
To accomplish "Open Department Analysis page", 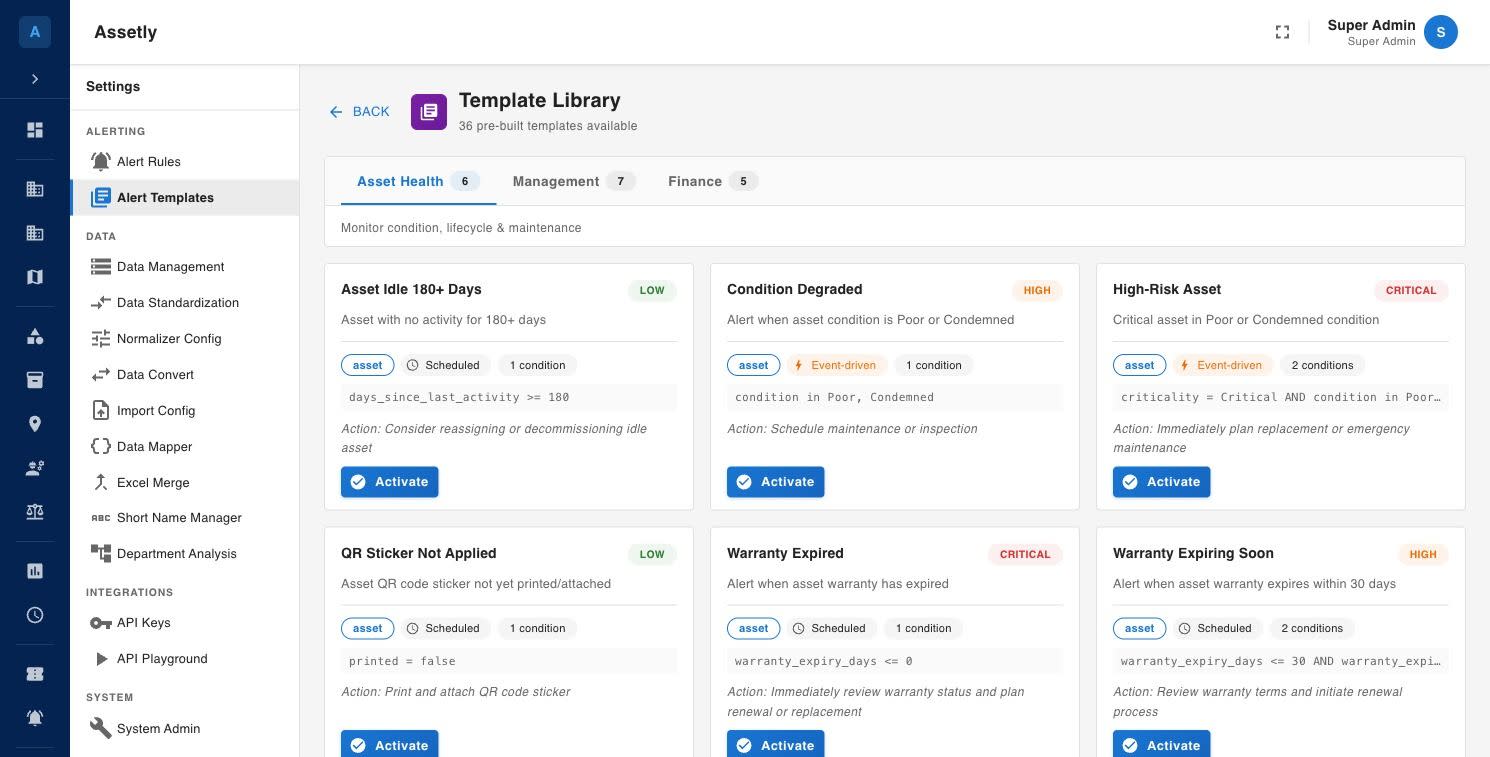I will tap(185, 554).
